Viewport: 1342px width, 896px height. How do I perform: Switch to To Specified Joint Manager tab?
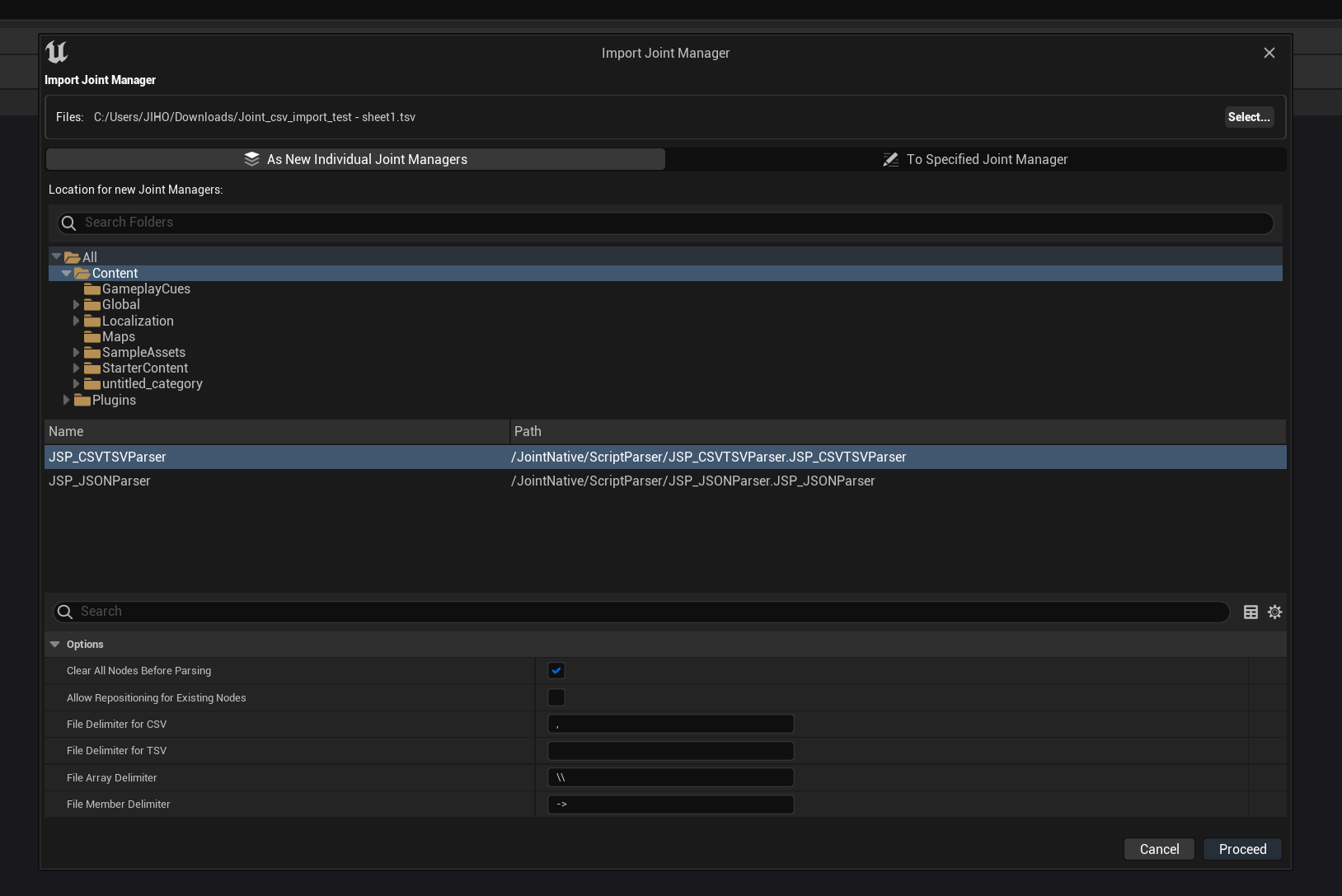coord(975,159)
